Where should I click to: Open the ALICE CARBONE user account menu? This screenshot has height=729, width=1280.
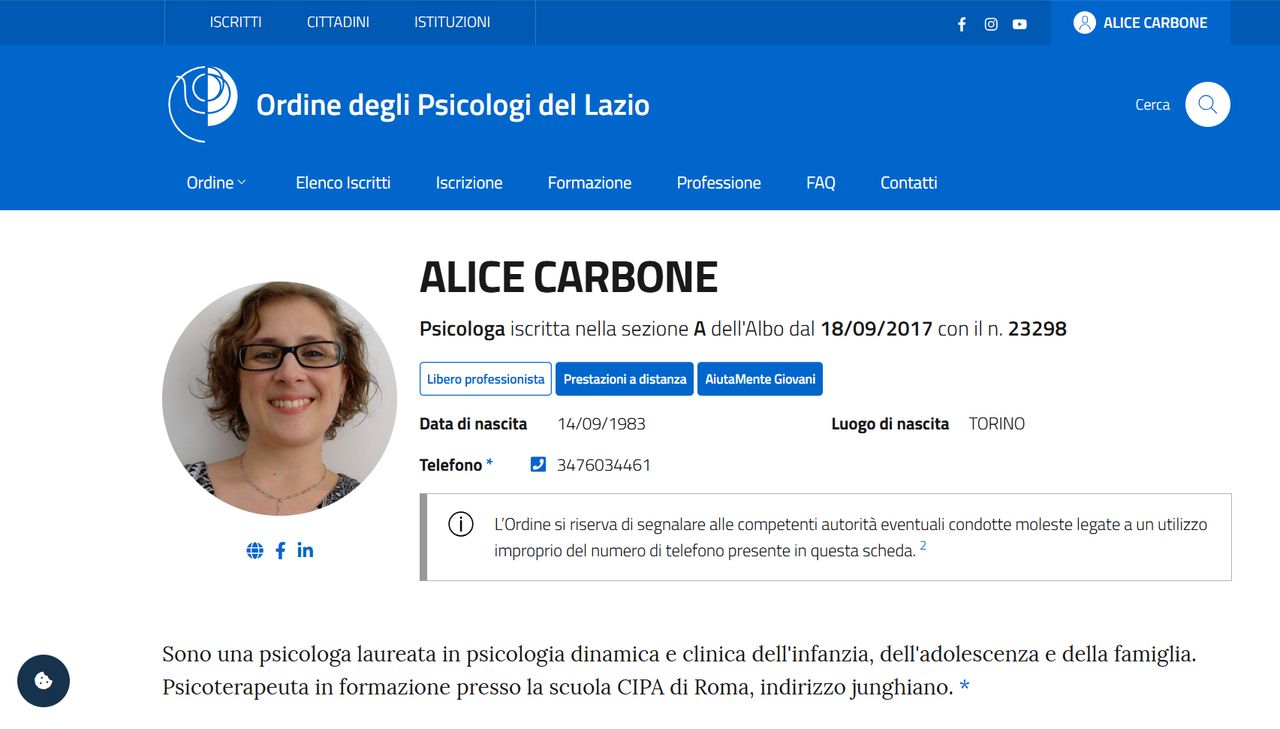pyautogui.click(x=1140, y=23)
